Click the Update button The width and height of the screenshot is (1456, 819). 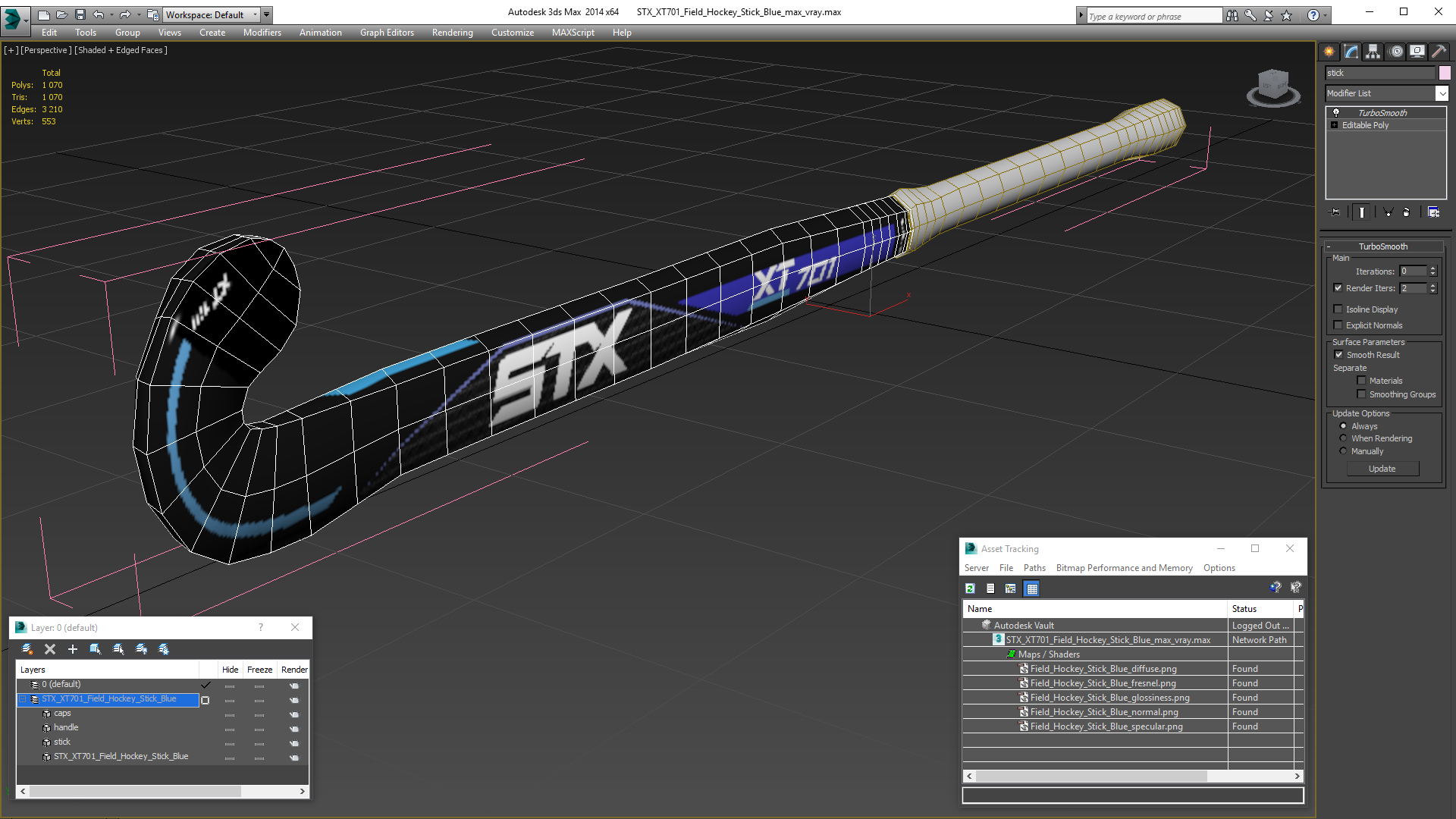(x=1382, y=469)
